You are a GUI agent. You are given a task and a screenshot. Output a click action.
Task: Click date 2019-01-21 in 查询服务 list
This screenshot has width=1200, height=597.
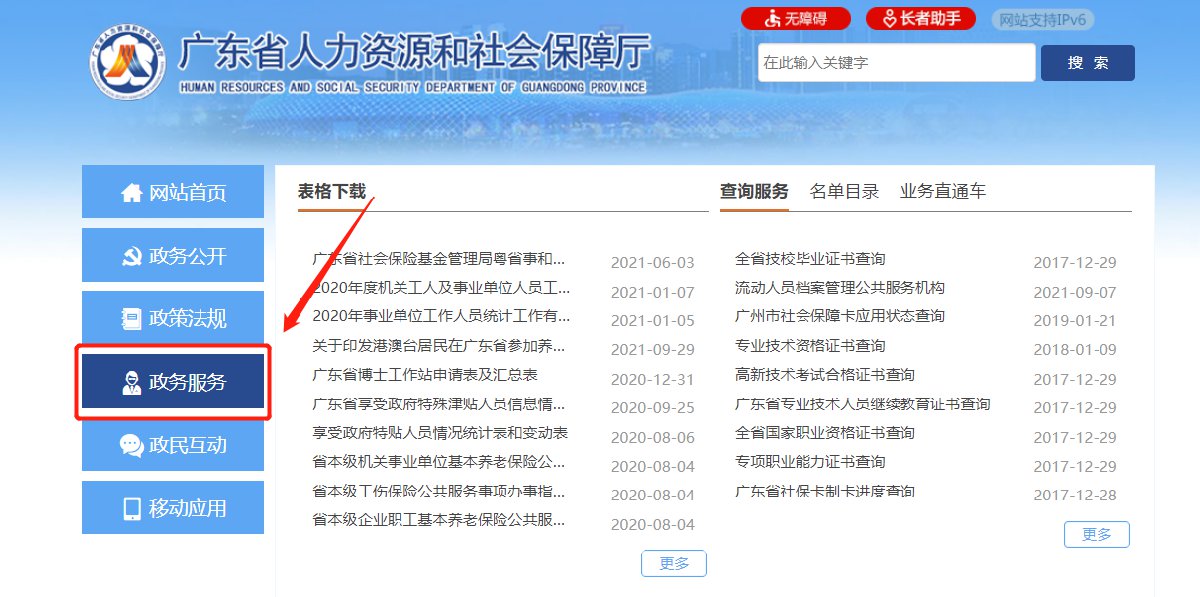coord(1075,321)
